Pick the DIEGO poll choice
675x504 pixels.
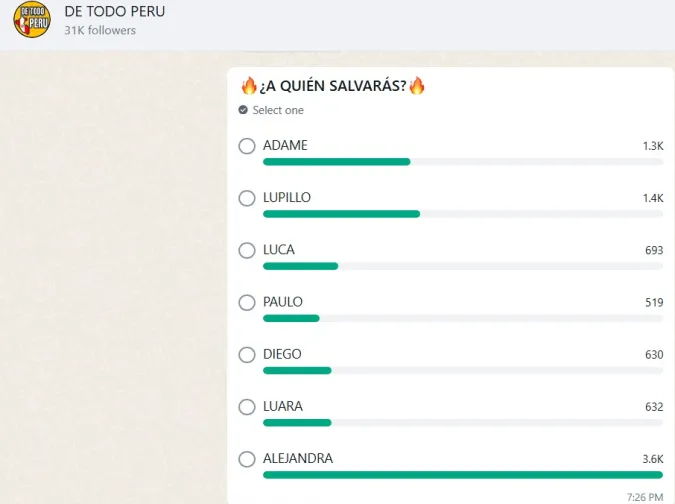pos(247,355)
